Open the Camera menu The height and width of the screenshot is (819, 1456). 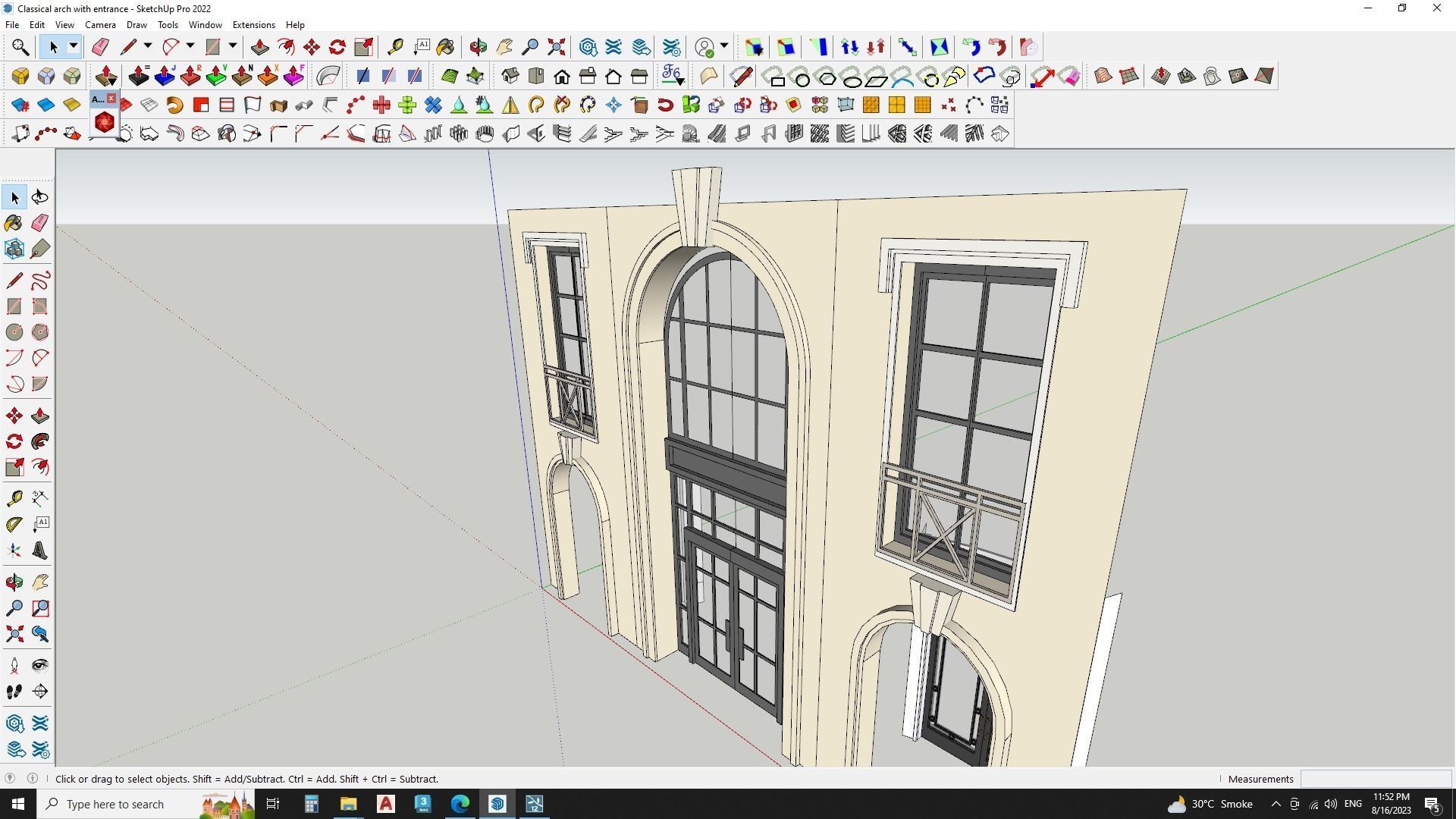pyautogui.click(x=100, y=25)
